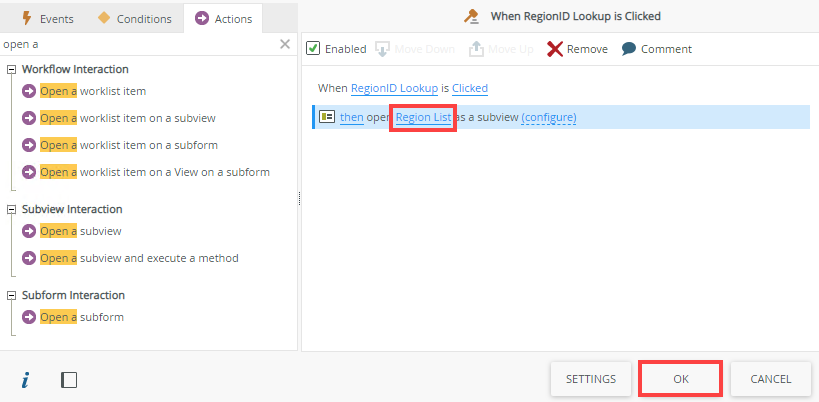
Task: Click the action row icon before 'then'
Action: pos(327,117)
